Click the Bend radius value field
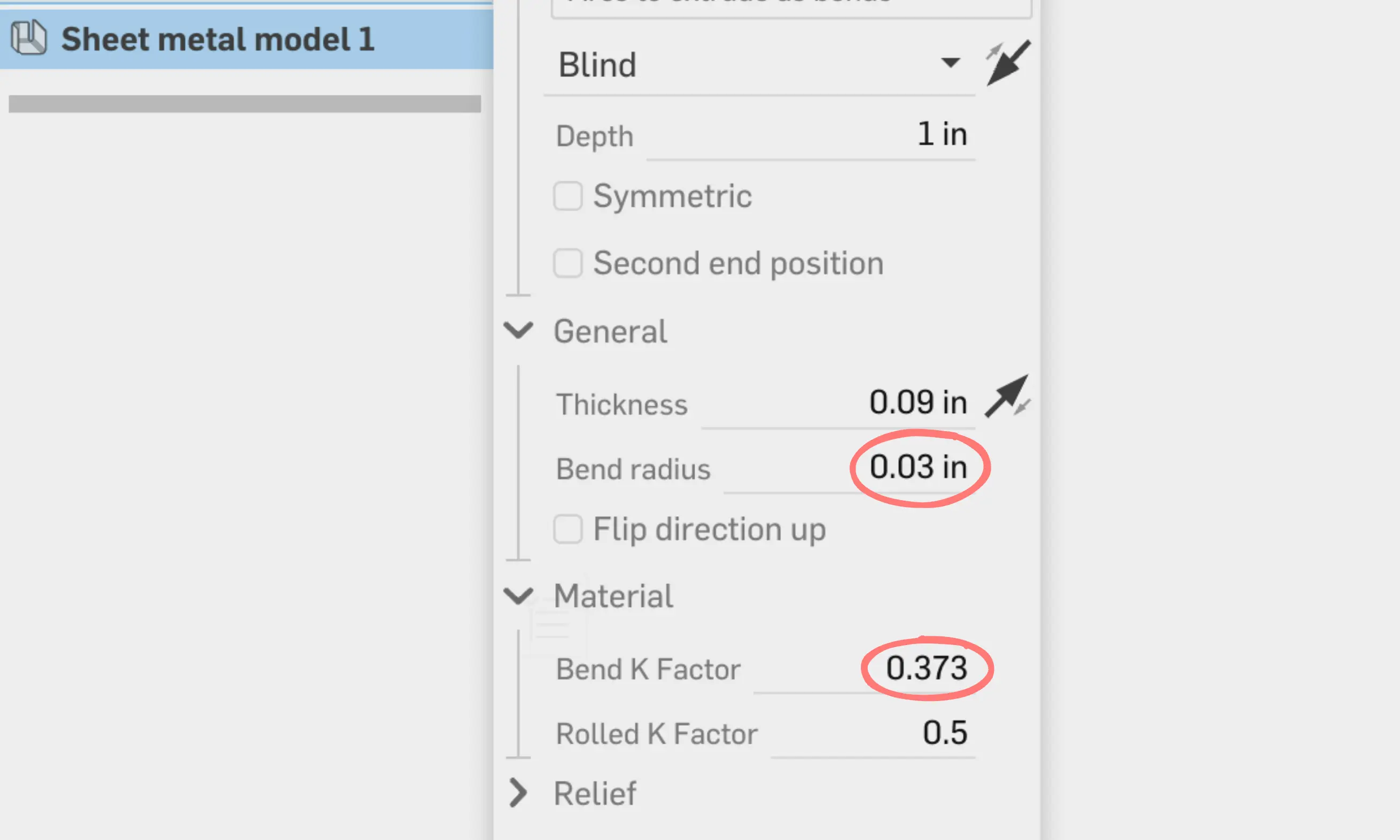The image size is (1400, 840). click(849, 468)
